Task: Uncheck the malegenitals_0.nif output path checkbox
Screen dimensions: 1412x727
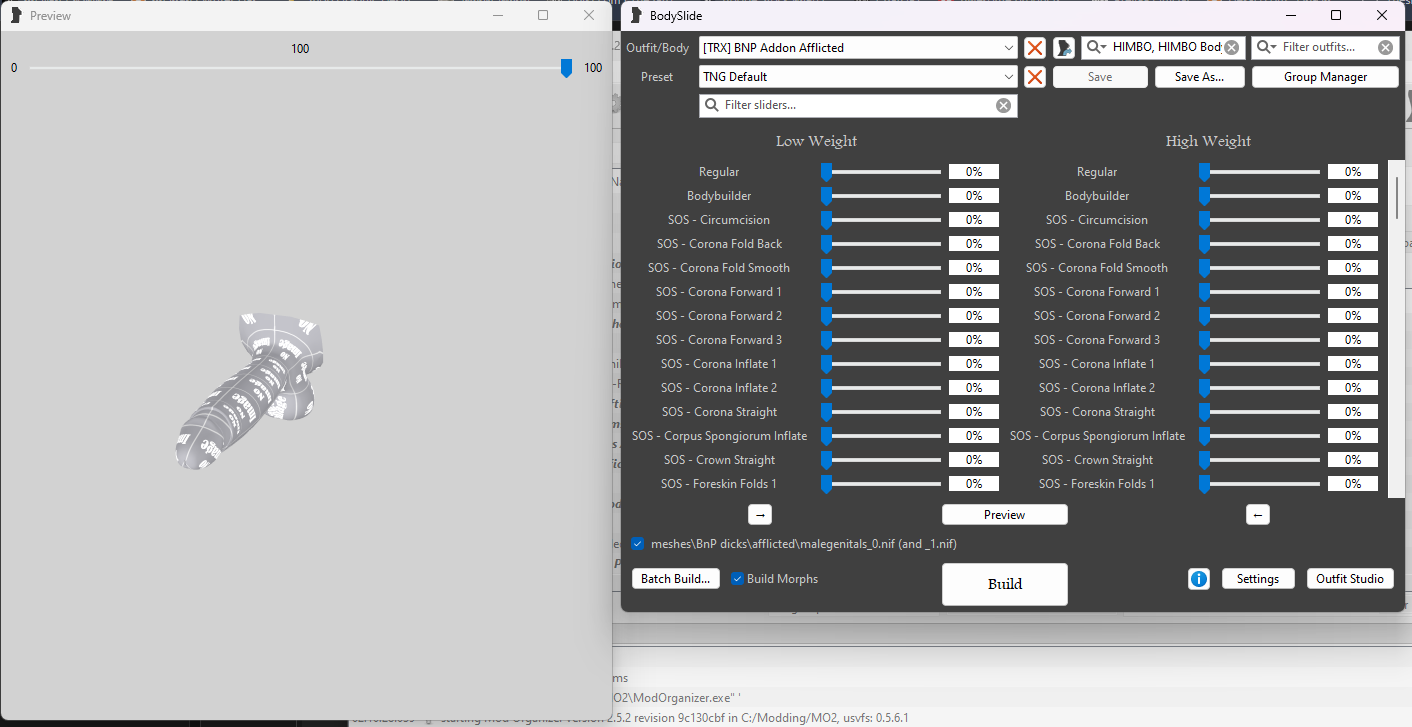Action: click(638, 544)
